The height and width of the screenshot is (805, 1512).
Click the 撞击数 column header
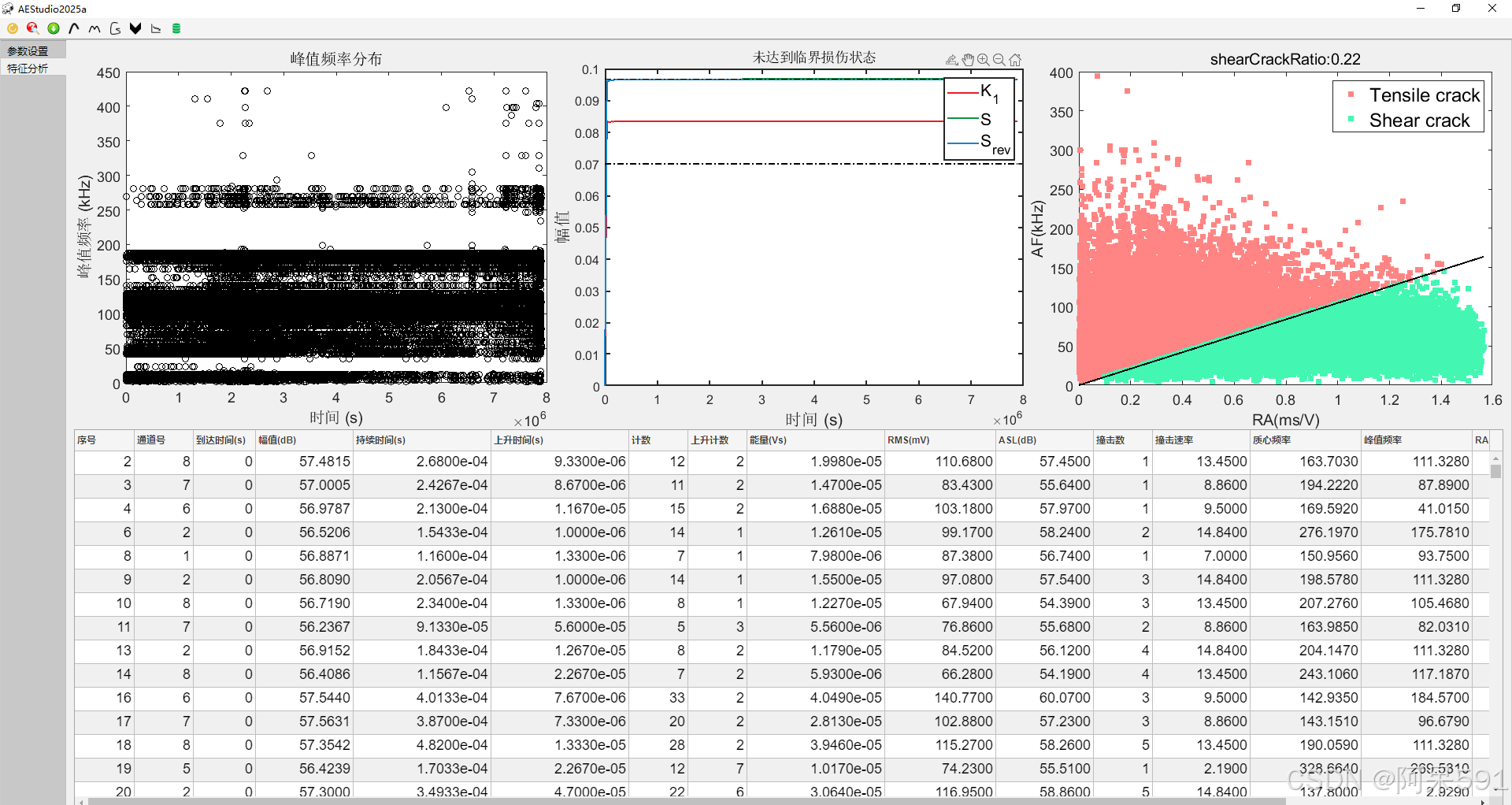pos(1122,440)
